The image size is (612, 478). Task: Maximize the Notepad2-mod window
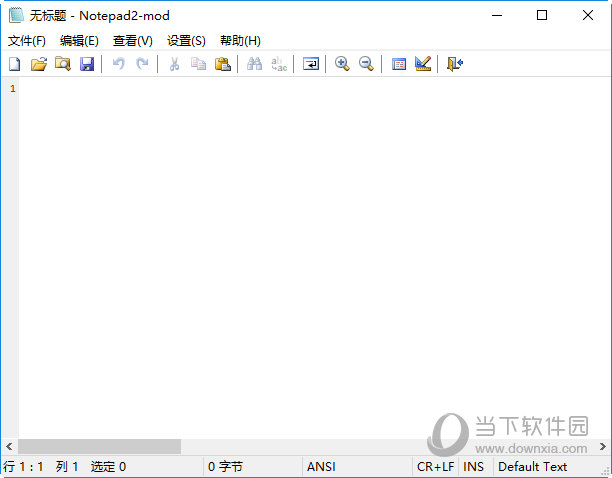542,15
